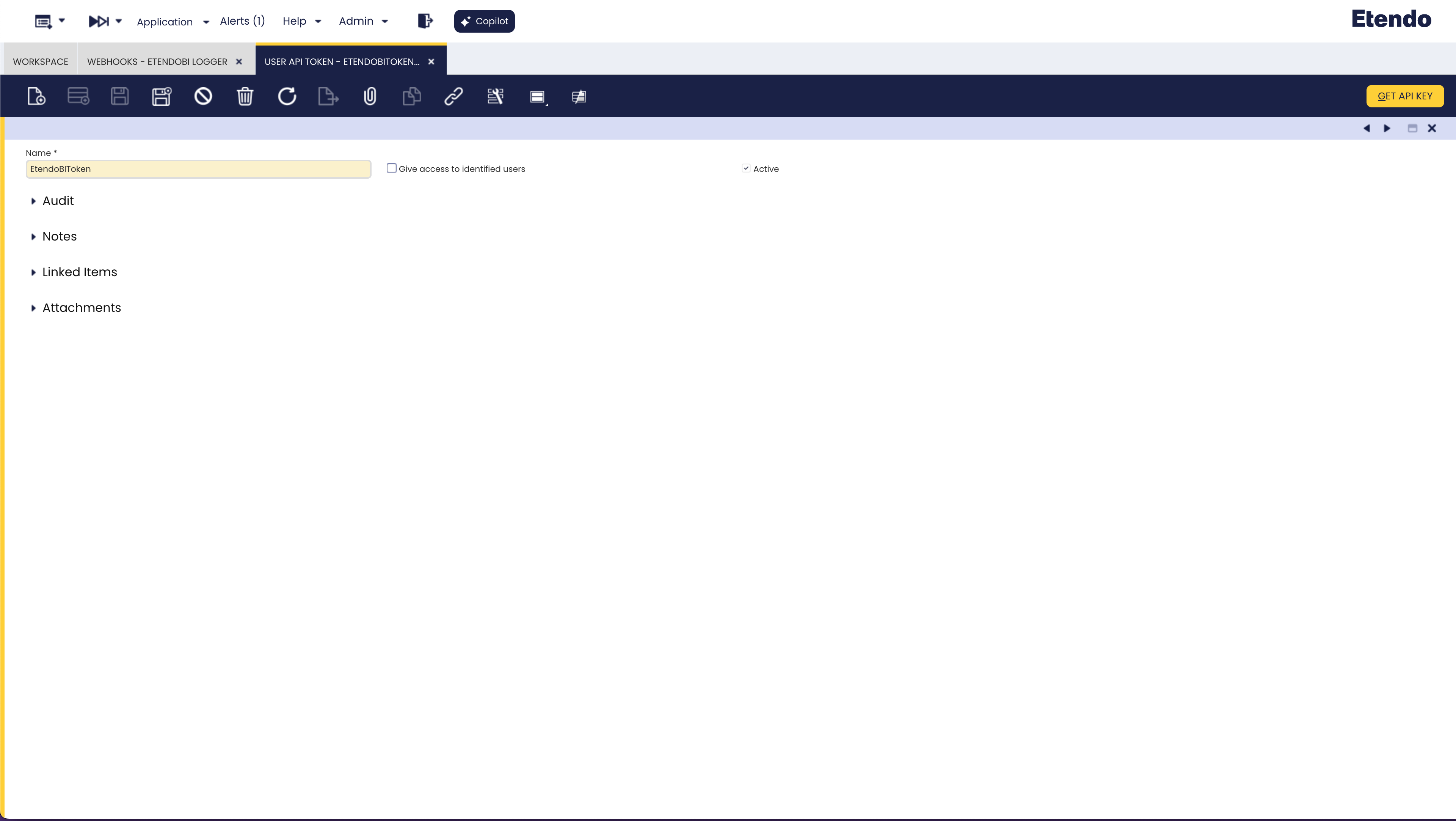Click the logout door icon
The width and height of the screenshot is (1456, 821).
425,21
